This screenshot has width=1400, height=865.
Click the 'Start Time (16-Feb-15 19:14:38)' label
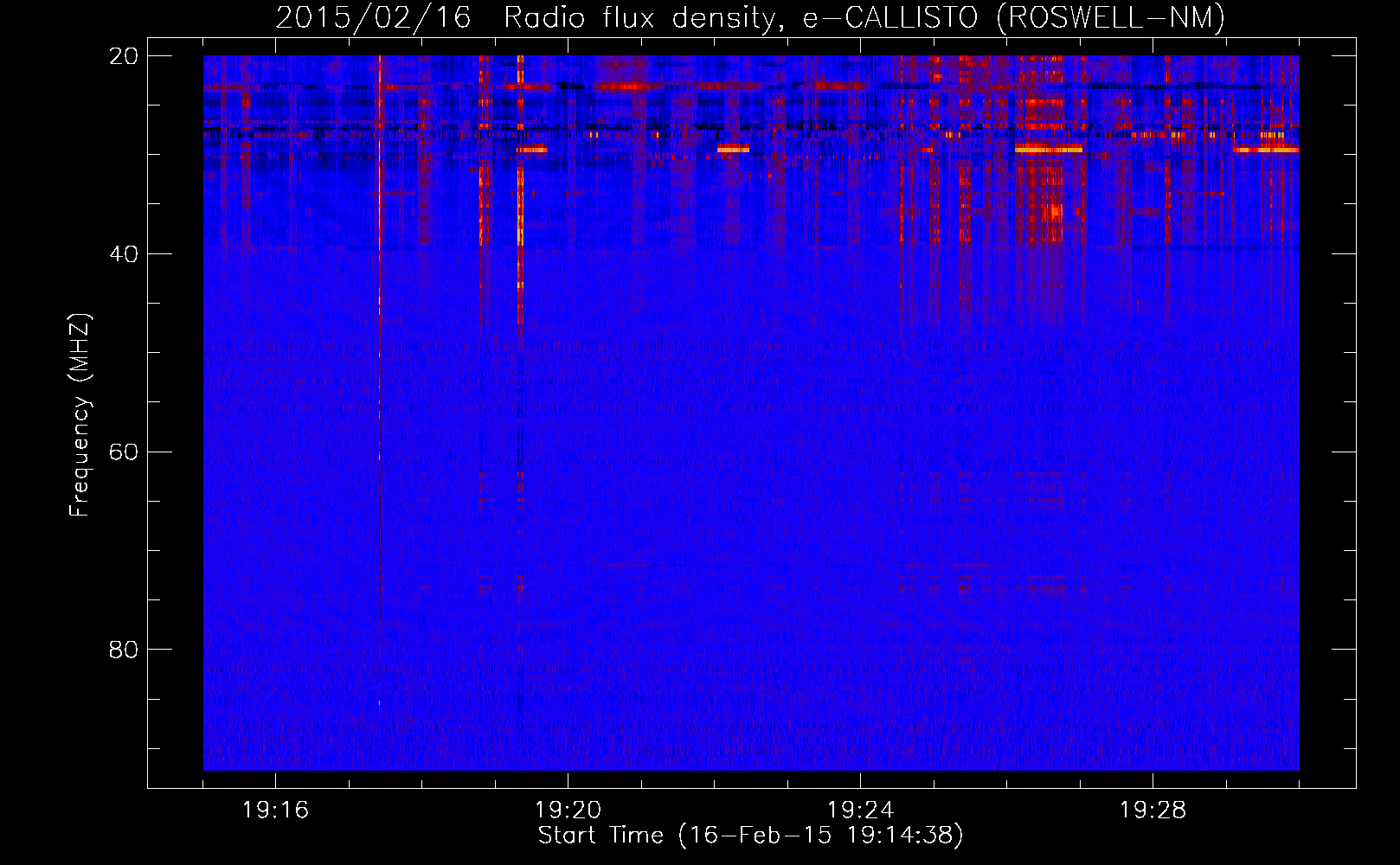[x=750, y=836]
